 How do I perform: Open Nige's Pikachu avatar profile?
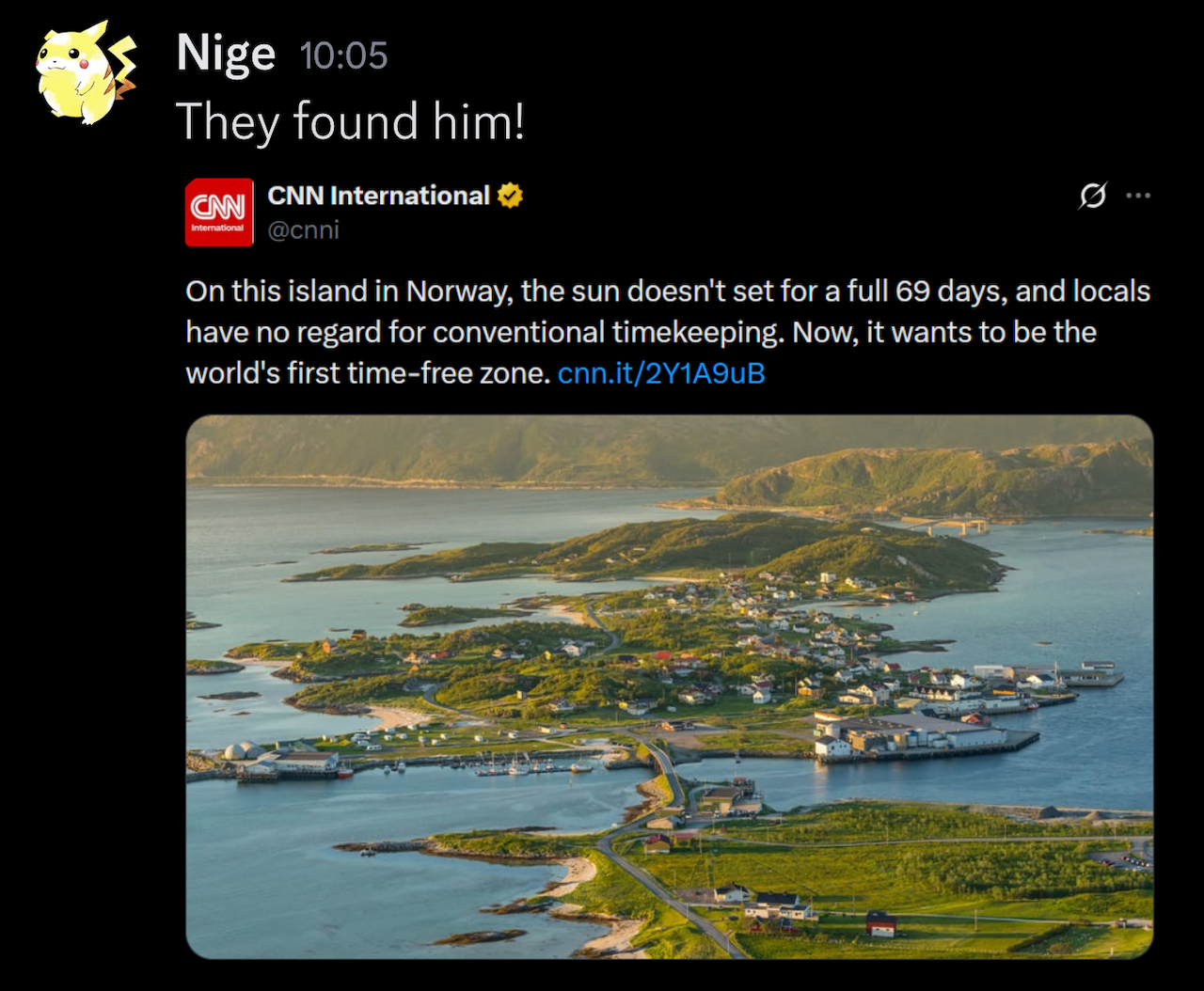[85, 73]
